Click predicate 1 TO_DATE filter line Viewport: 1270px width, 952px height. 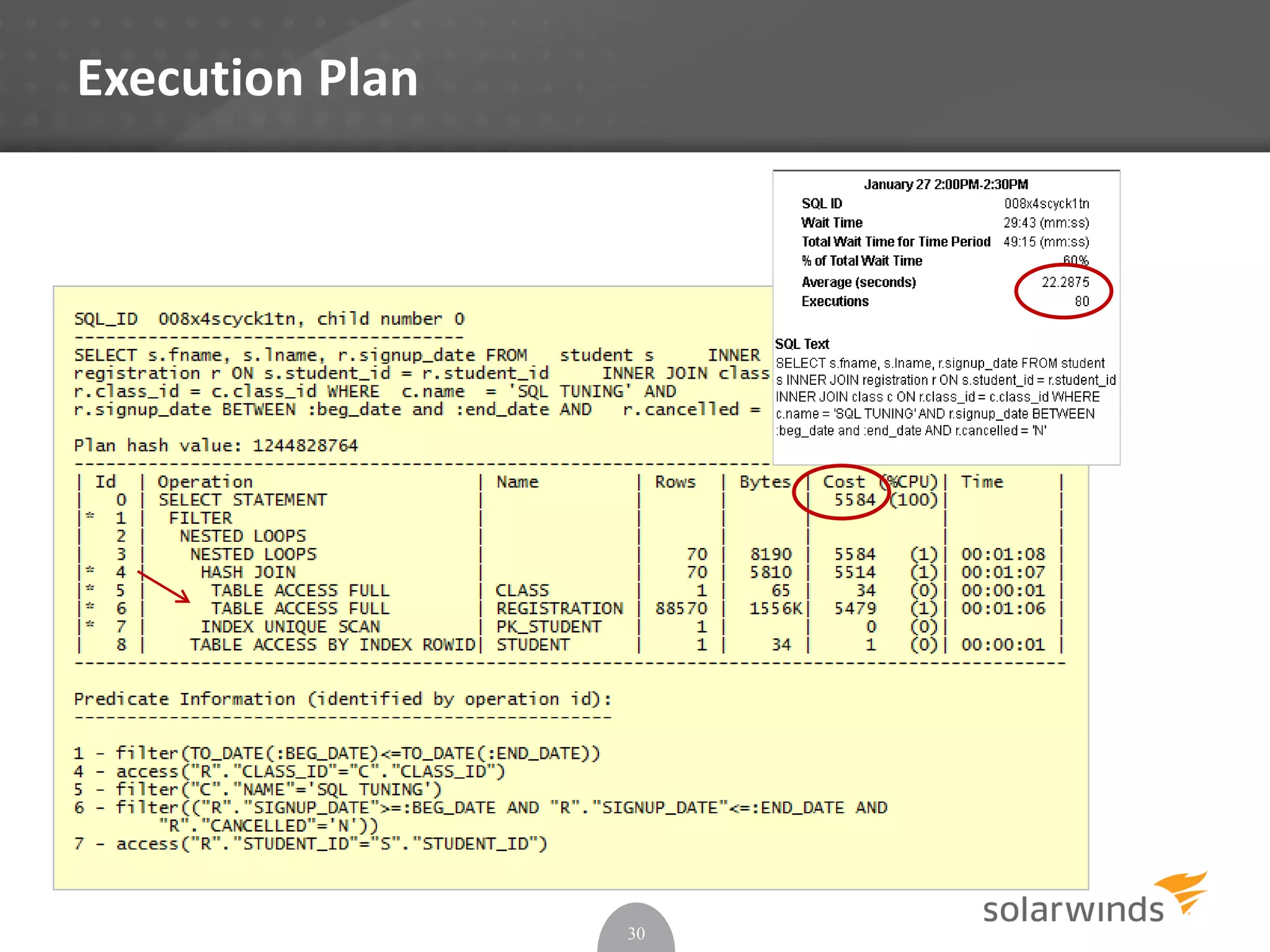(x=337, y=754)
